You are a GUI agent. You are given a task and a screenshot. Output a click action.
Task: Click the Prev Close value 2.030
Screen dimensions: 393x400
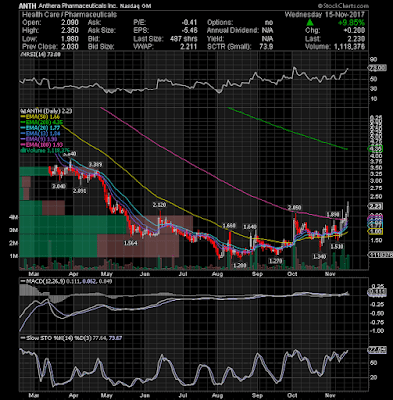pyautogui.click(x=69, y=47)
